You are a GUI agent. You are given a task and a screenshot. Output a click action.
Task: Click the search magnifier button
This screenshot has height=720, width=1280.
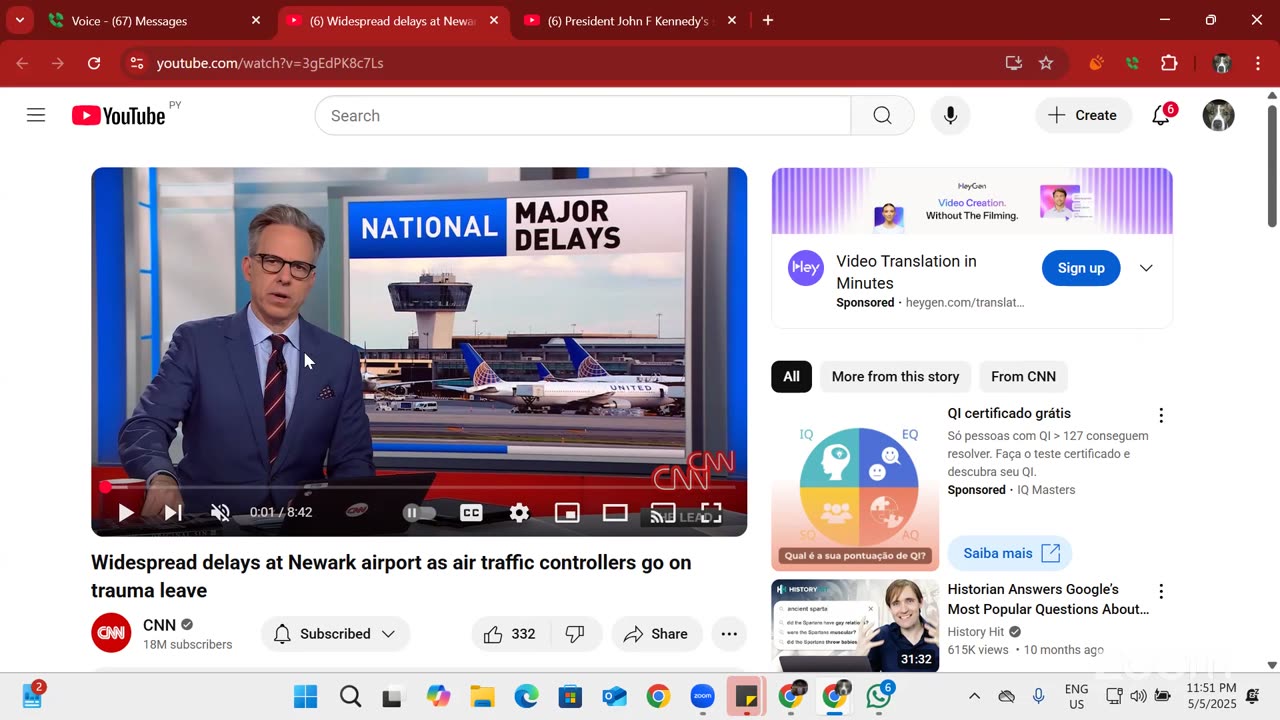[882, 116]
